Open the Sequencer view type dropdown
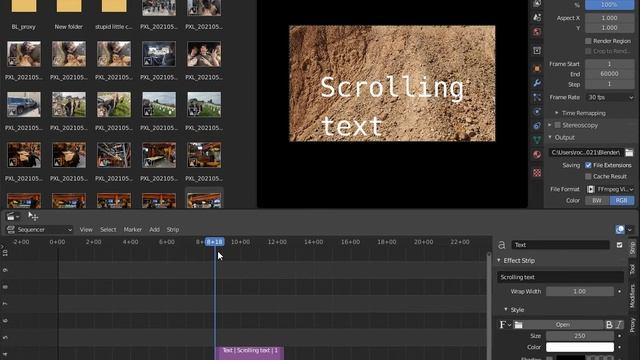The width and height of the screenshot is (640, 360). 40,230
